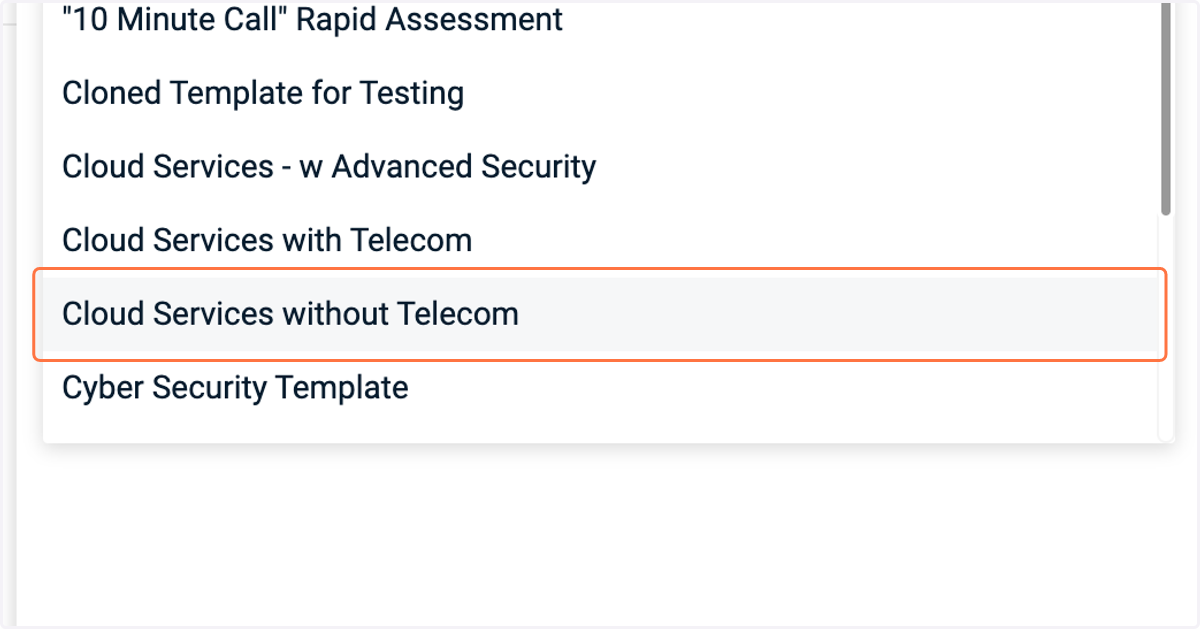Select Cyber Security Template option
1200x629 pixels.
pos(600,387)
